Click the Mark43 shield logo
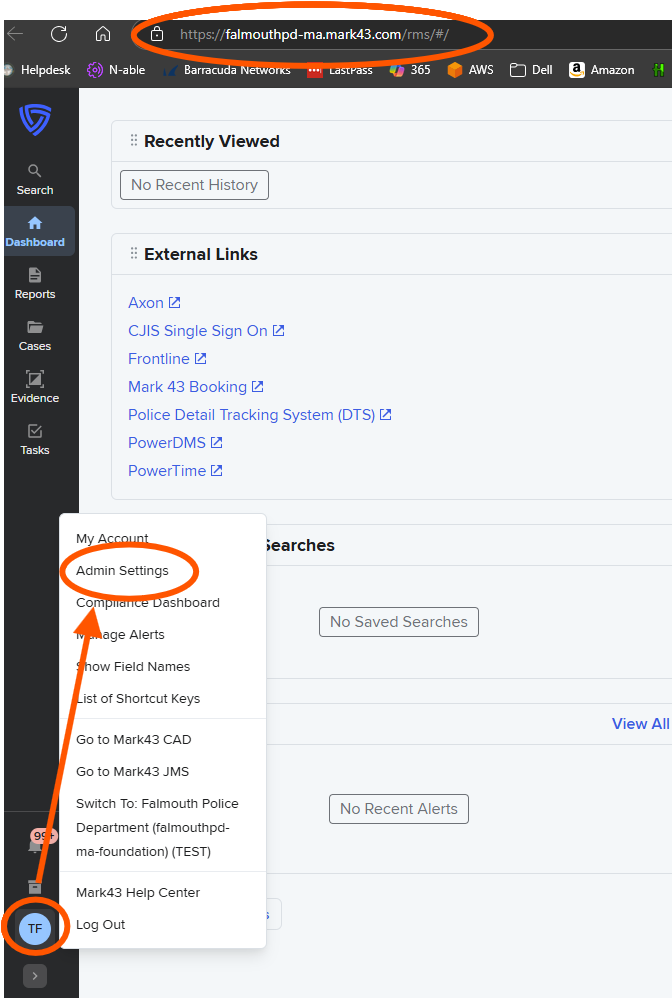The height and width of the screenshot is (998, 672). [x=35, y=120]
